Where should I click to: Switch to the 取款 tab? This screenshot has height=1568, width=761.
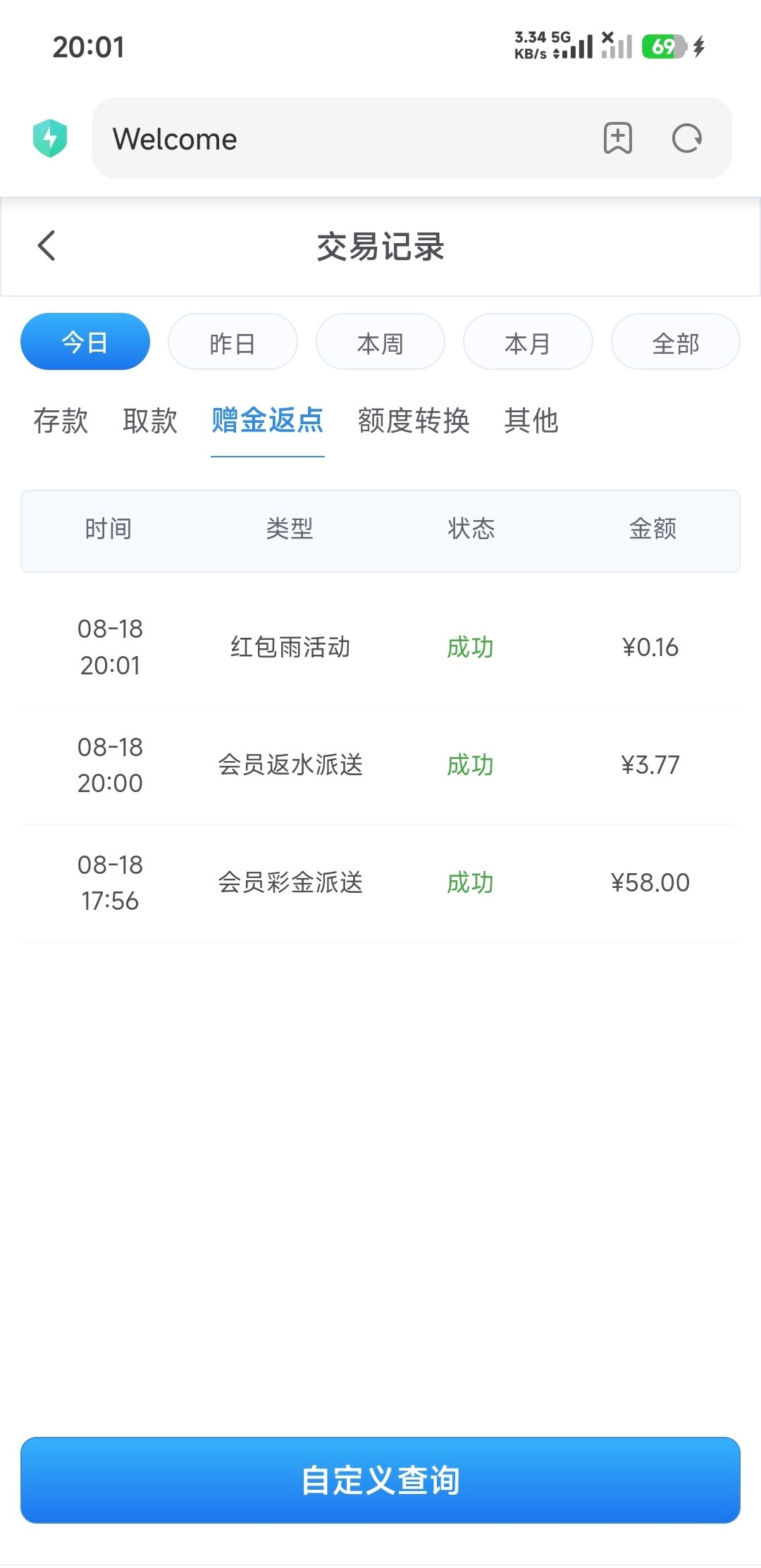[150, 421]
